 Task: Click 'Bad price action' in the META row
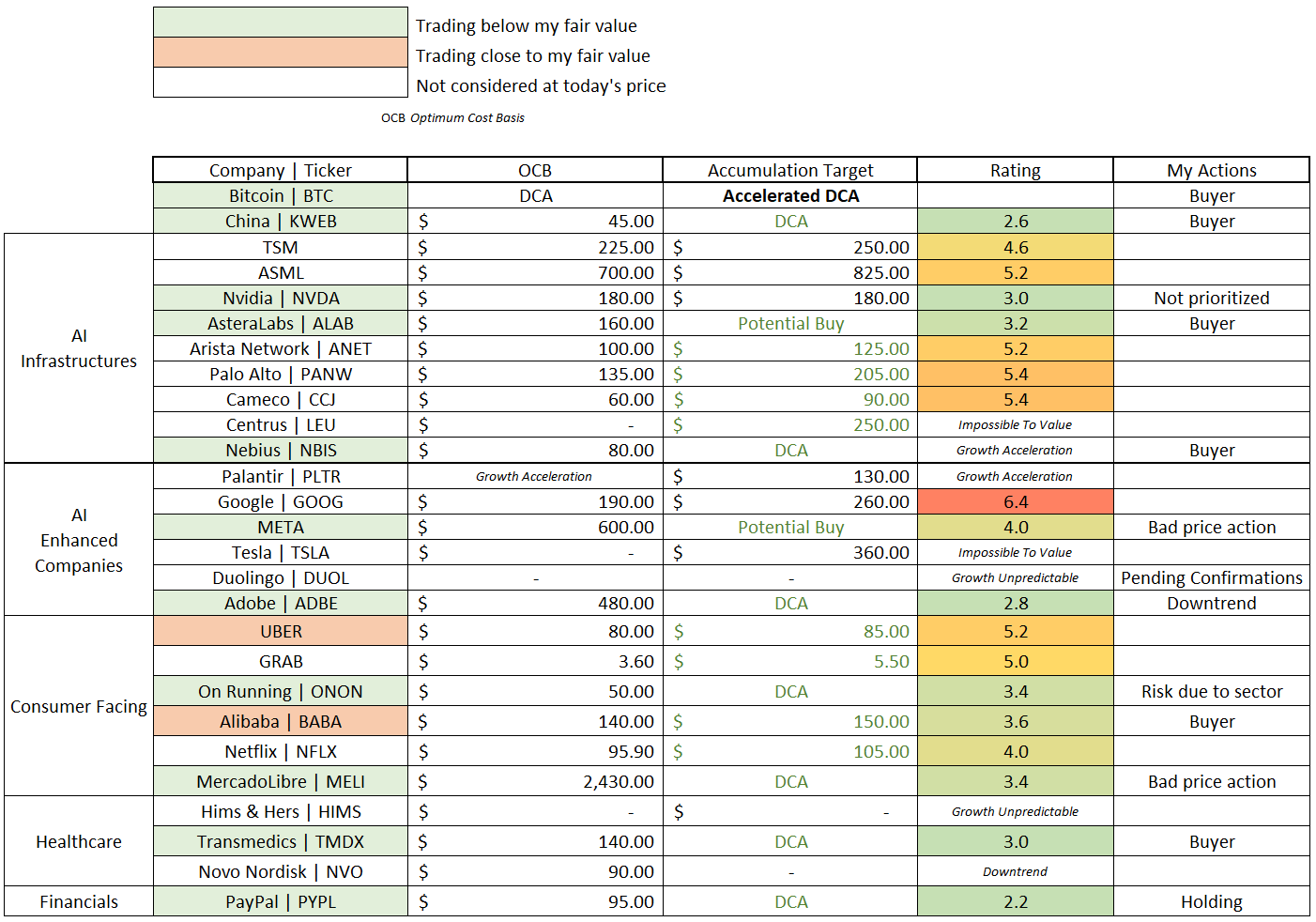[x=1212, y=527]
